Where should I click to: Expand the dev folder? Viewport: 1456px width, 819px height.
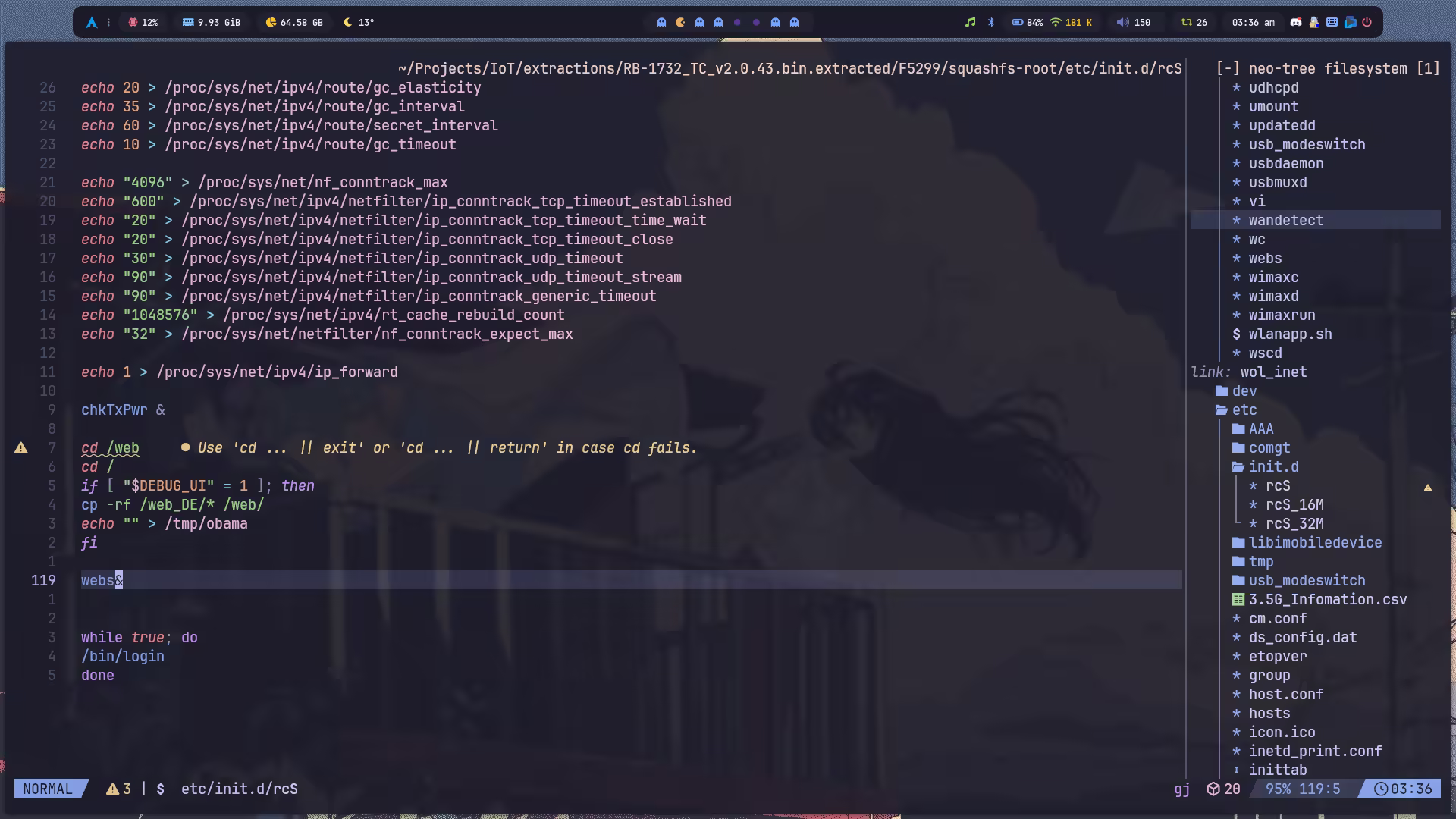[1244, 391]
